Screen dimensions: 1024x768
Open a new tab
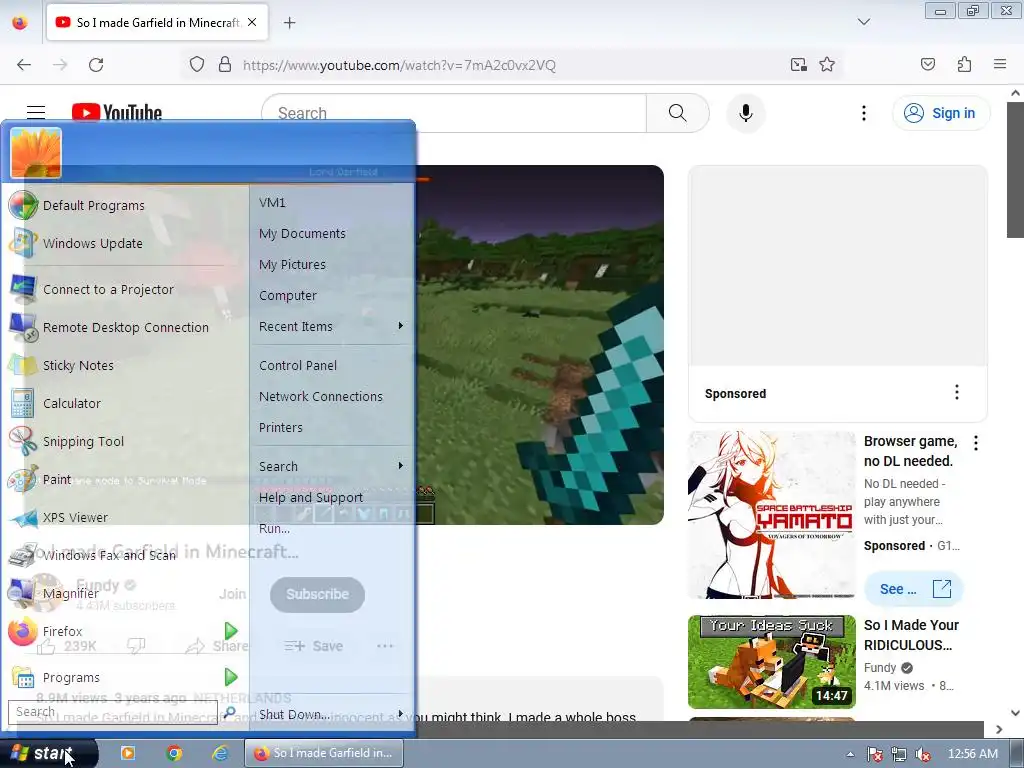(x=289, y=23)
